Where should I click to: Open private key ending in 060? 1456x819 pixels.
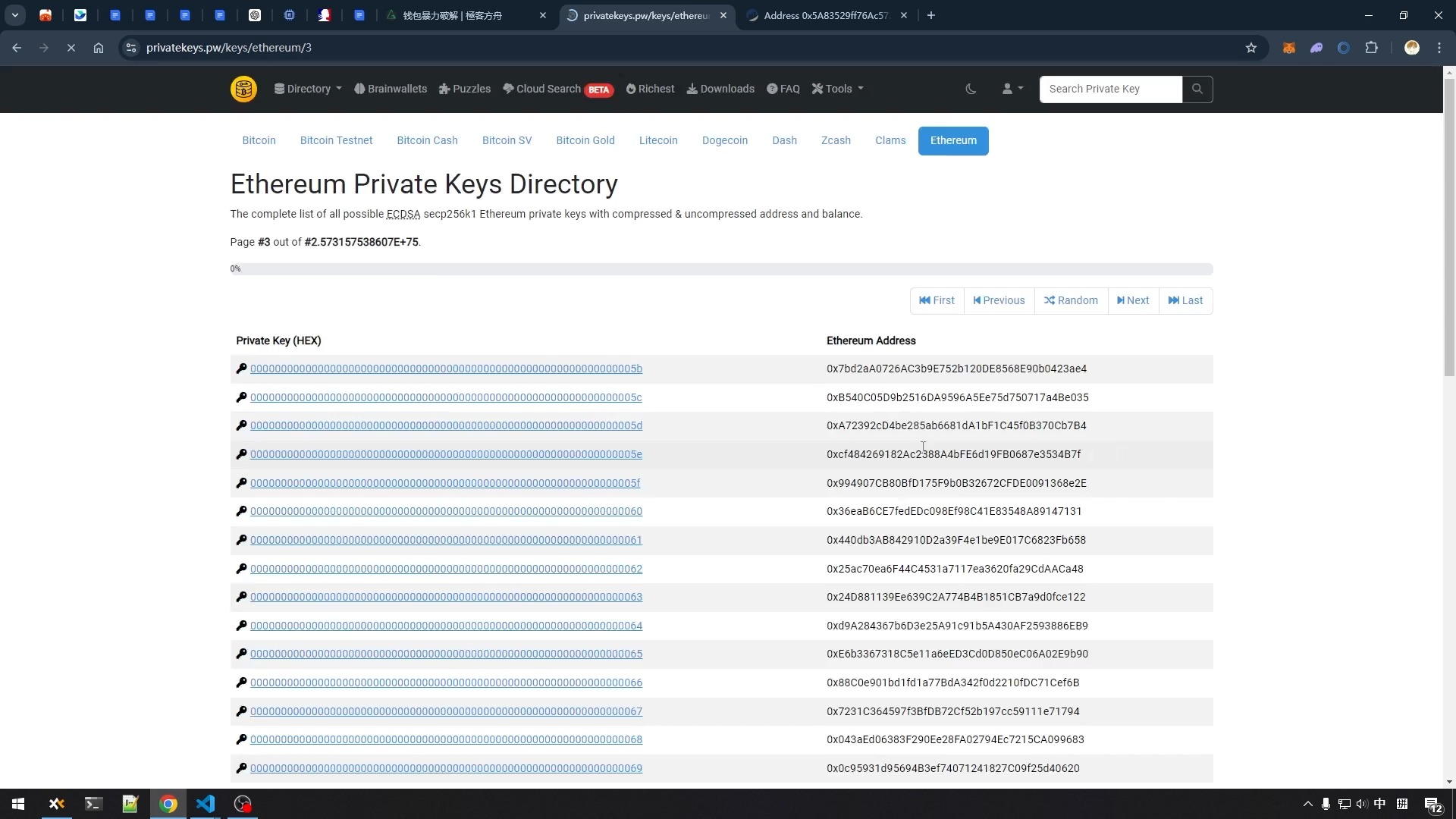446,512
